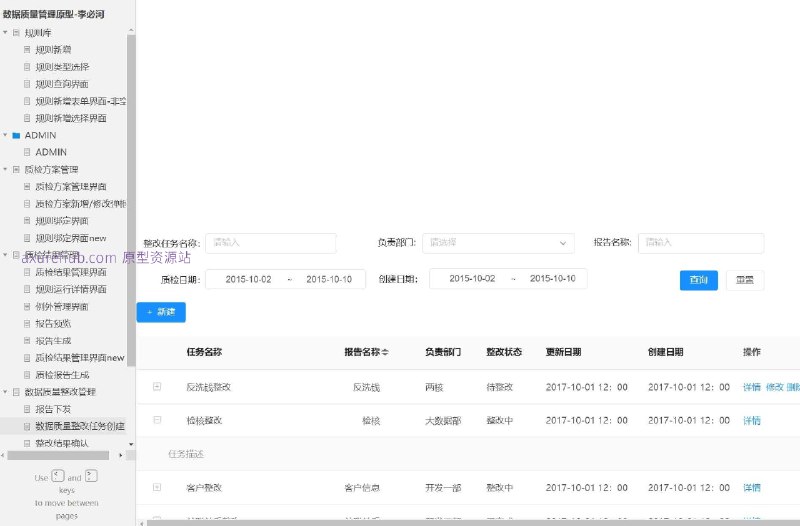
Task: Click page icon beside 报告预览
Action: pyautogui.click(x=27, y=323)
